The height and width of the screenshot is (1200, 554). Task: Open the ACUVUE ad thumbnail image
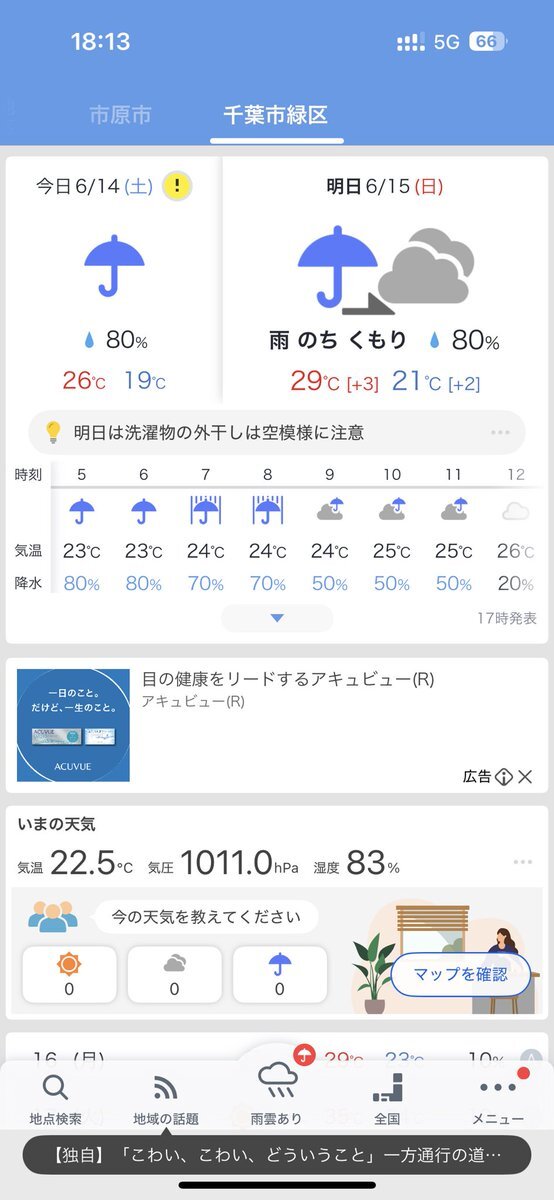coord(73,725)
